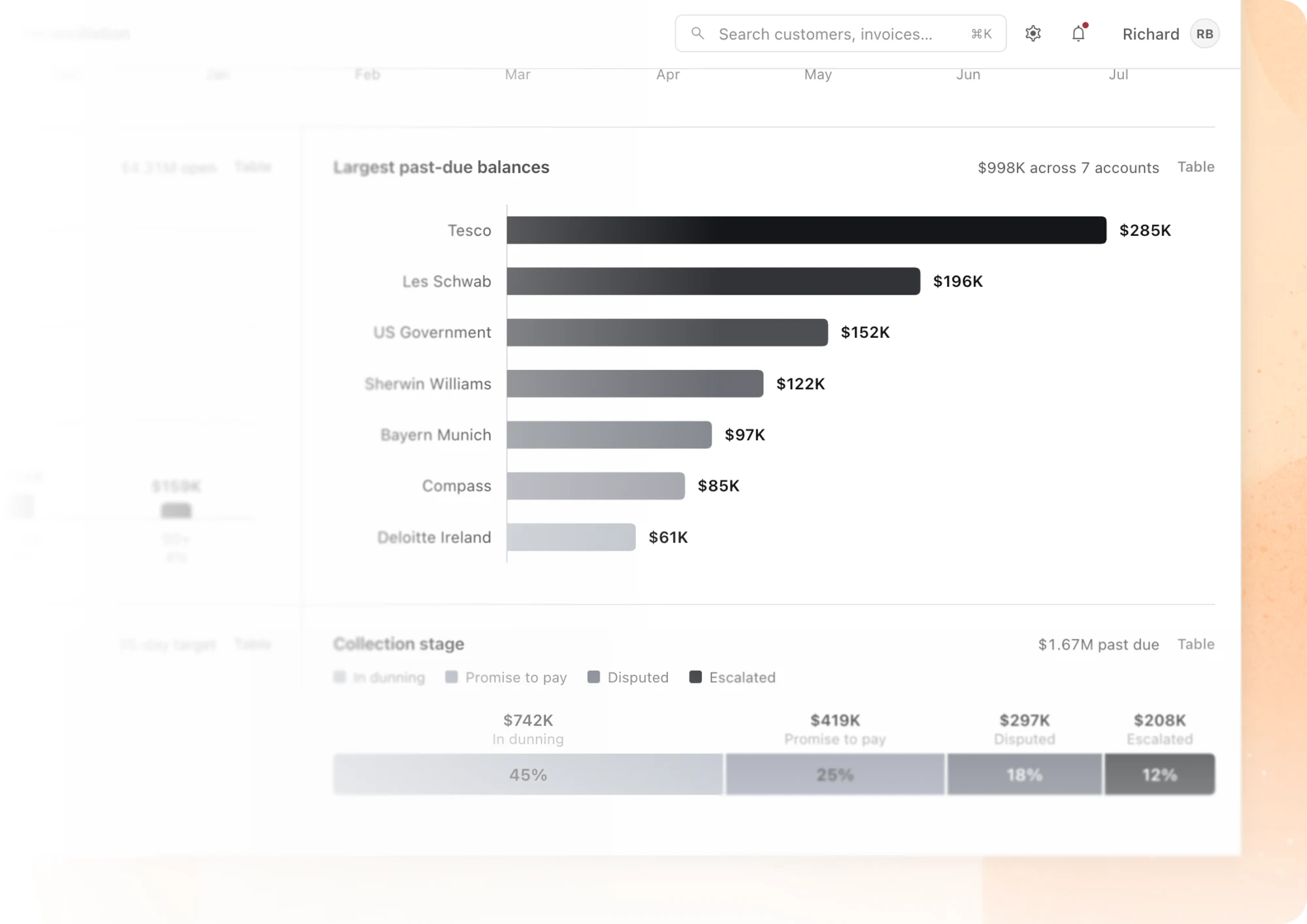The width and height of the screenshot is (1307, 924).
Task: Click the 45% In dunning segment
Action: (528, 774)
